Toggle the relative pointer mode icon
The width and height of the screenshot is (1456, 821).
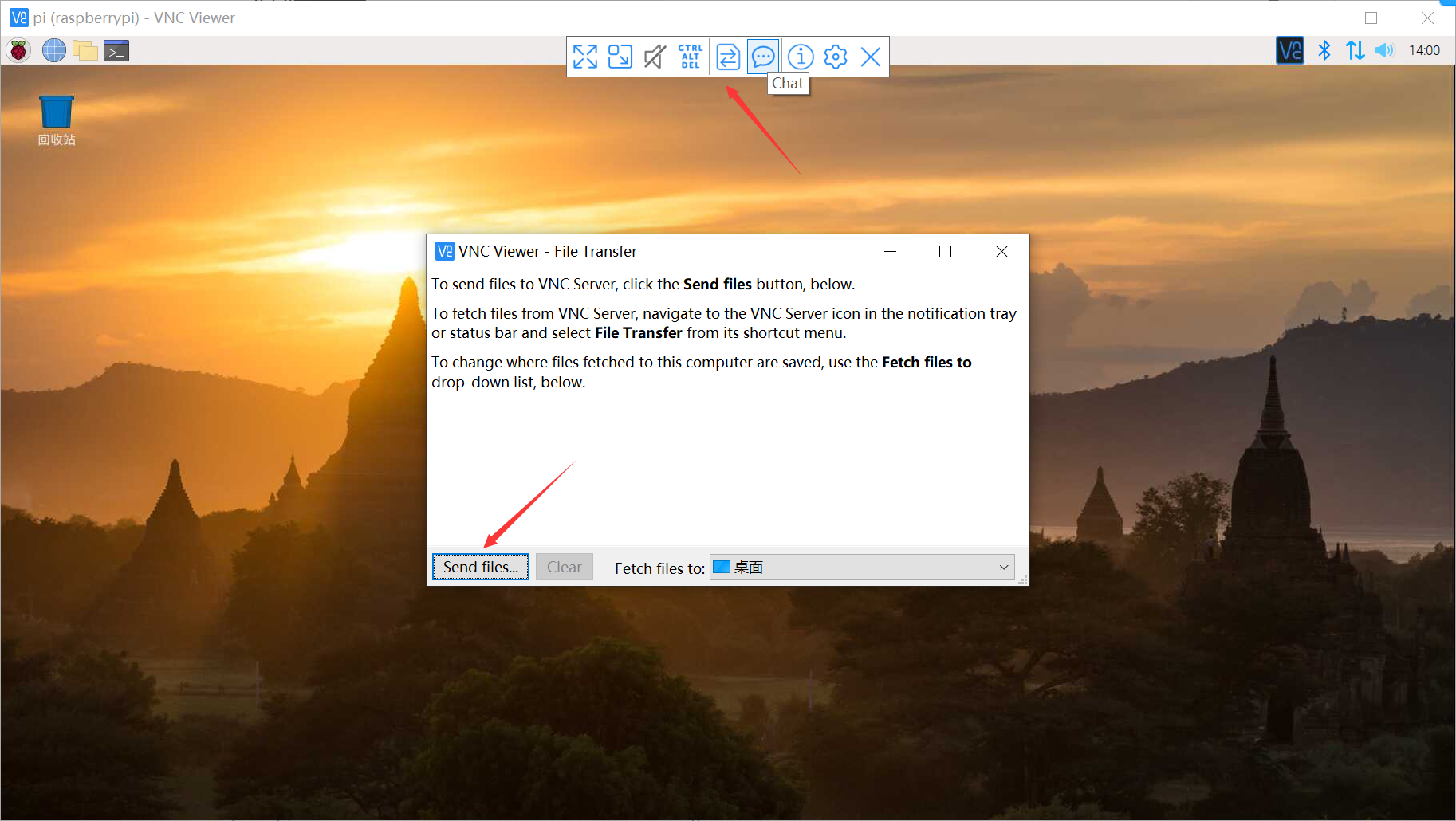[620, 57]
